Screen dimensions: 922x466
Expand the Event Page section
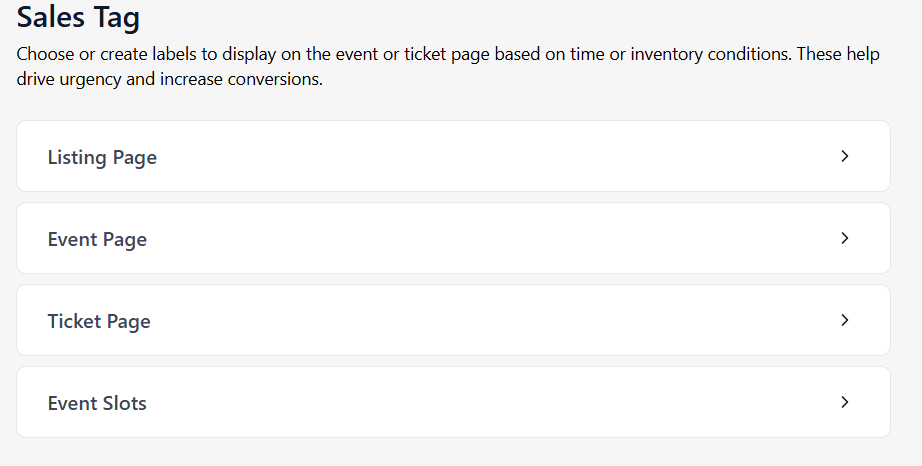(x=453, y=239)
